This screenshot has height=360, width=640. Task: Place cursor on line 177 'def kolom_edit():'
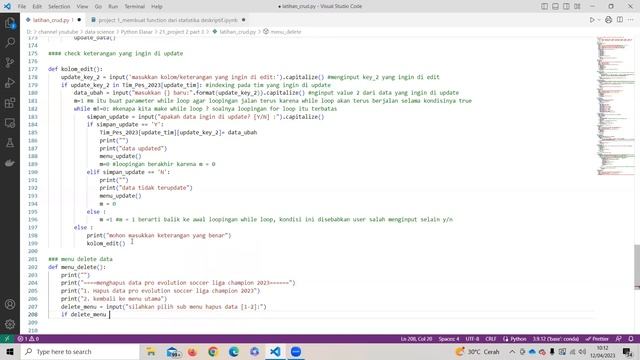pos(76,69)
